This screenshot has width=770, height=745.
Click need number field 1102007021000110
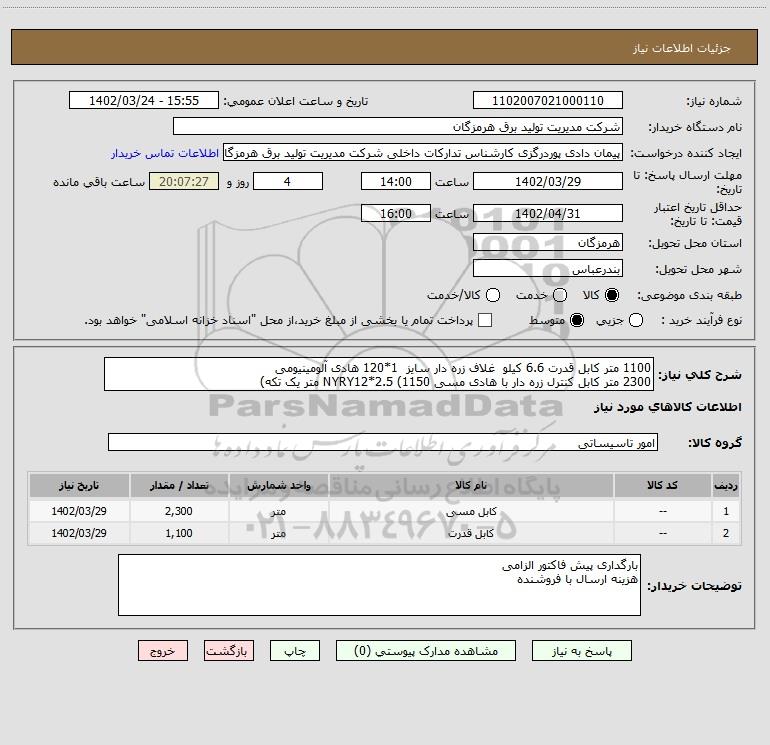click(548, 101)
